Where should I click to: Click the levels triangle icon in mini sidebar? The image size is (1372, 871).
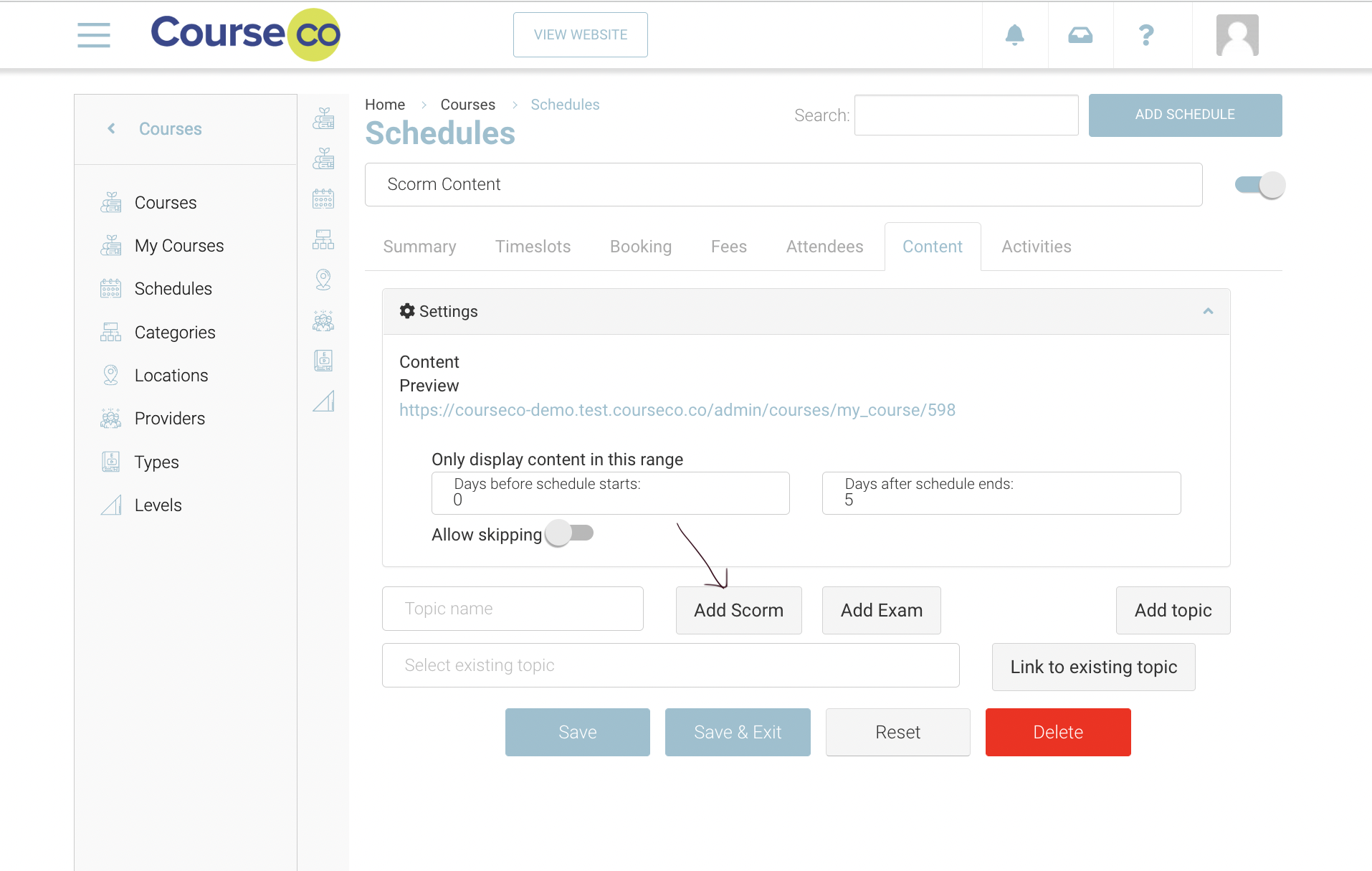(323, 401)
